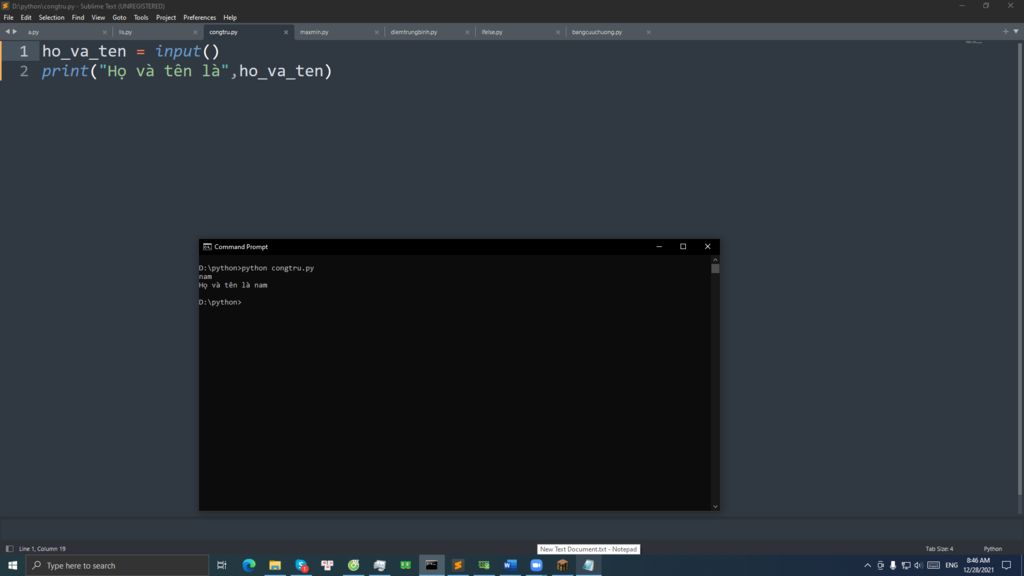Switch to Notepad taskbar icon
The height and width of the screenshot is (576, 1024).
tap(588, 566)
